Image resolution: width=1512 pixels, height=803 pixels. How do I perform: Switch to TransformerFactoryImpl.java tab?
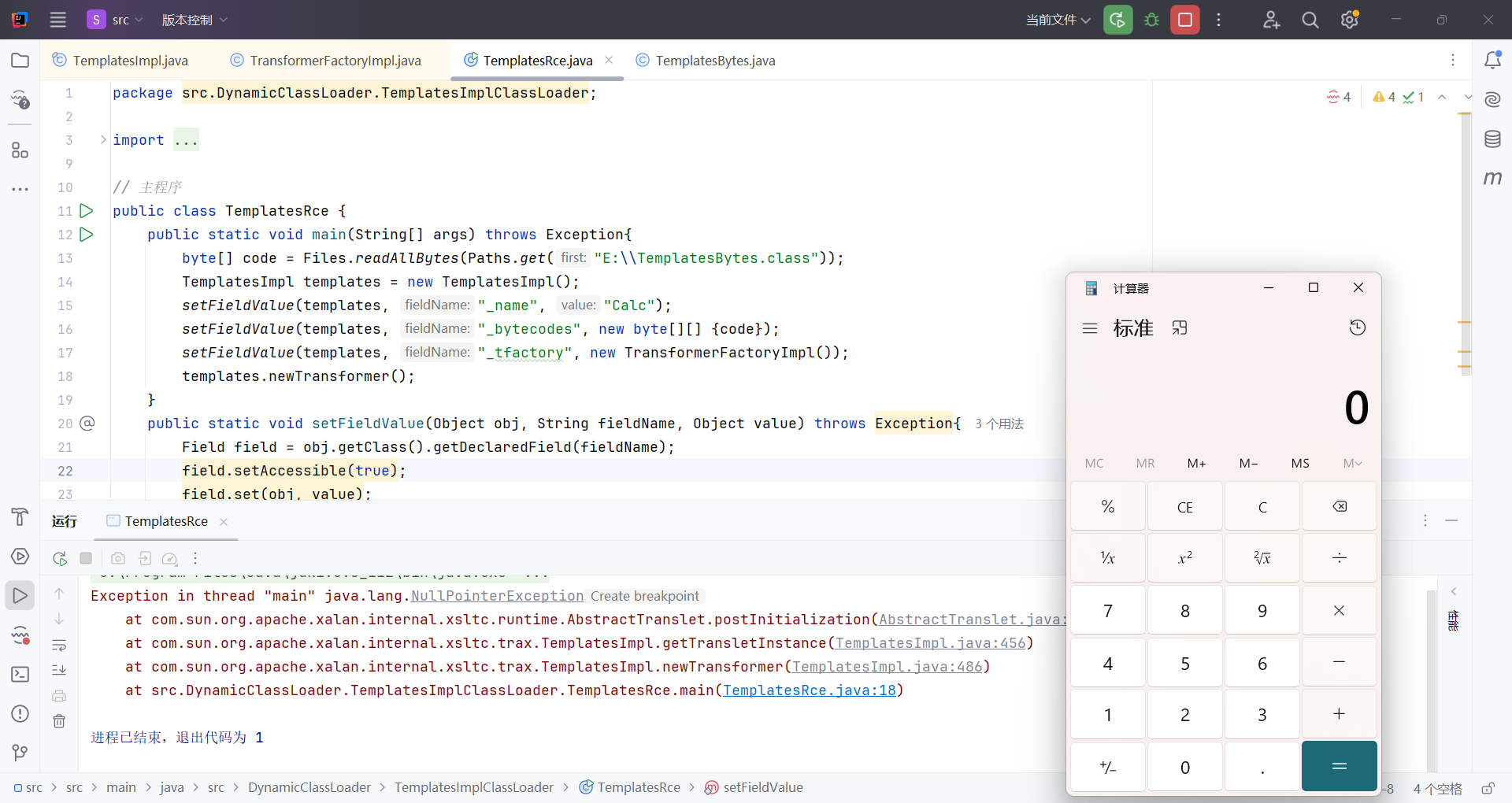coord(335,61)
